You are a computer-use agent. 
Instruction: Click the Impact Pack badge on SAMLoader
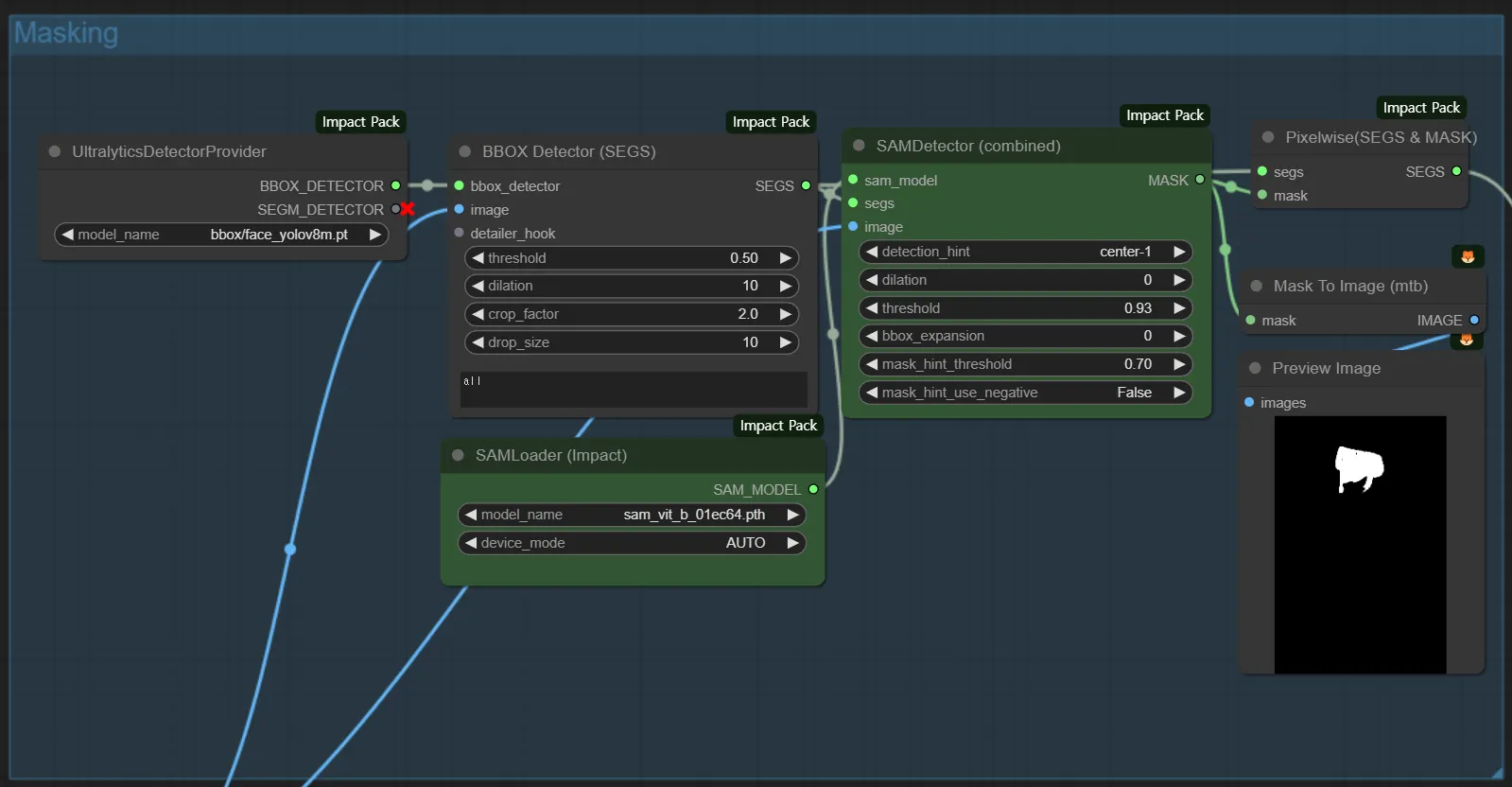point(779,426)
